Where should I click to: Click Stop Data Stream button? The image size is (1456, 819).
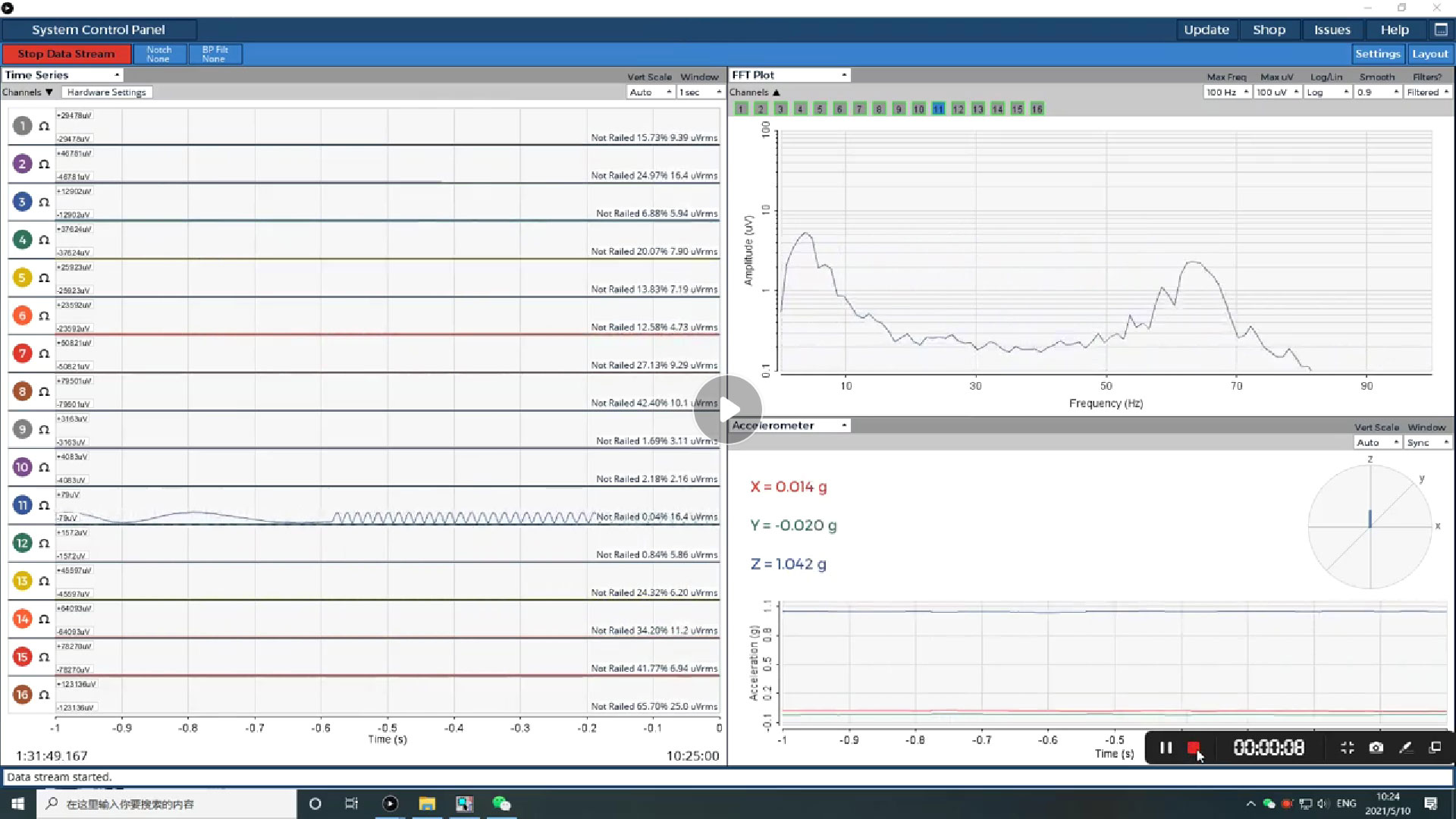pyautogui.click(x=66, y=54)
